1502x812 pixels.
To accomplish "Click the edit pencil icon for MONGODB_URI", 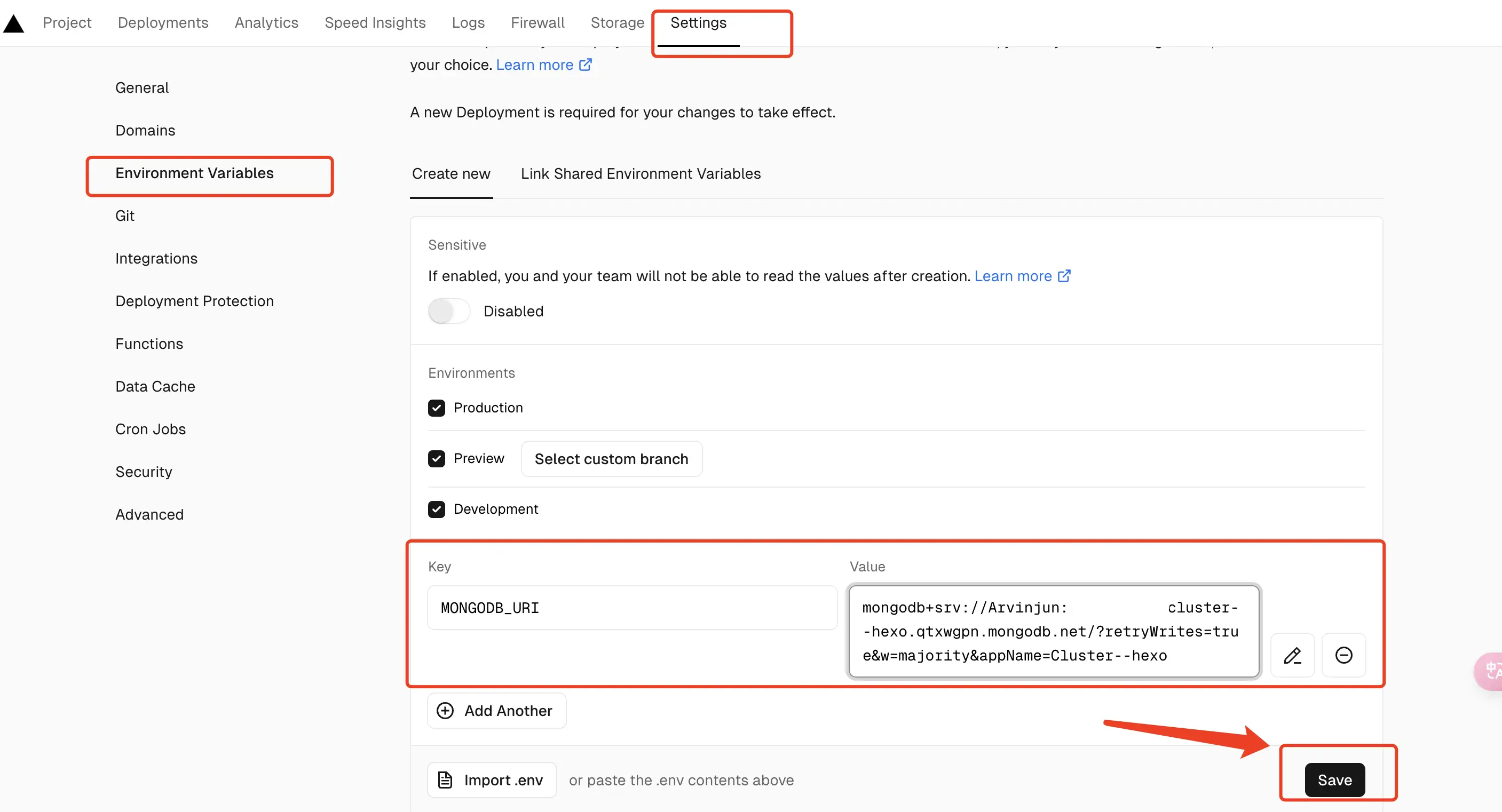I will pos(1294,655).
